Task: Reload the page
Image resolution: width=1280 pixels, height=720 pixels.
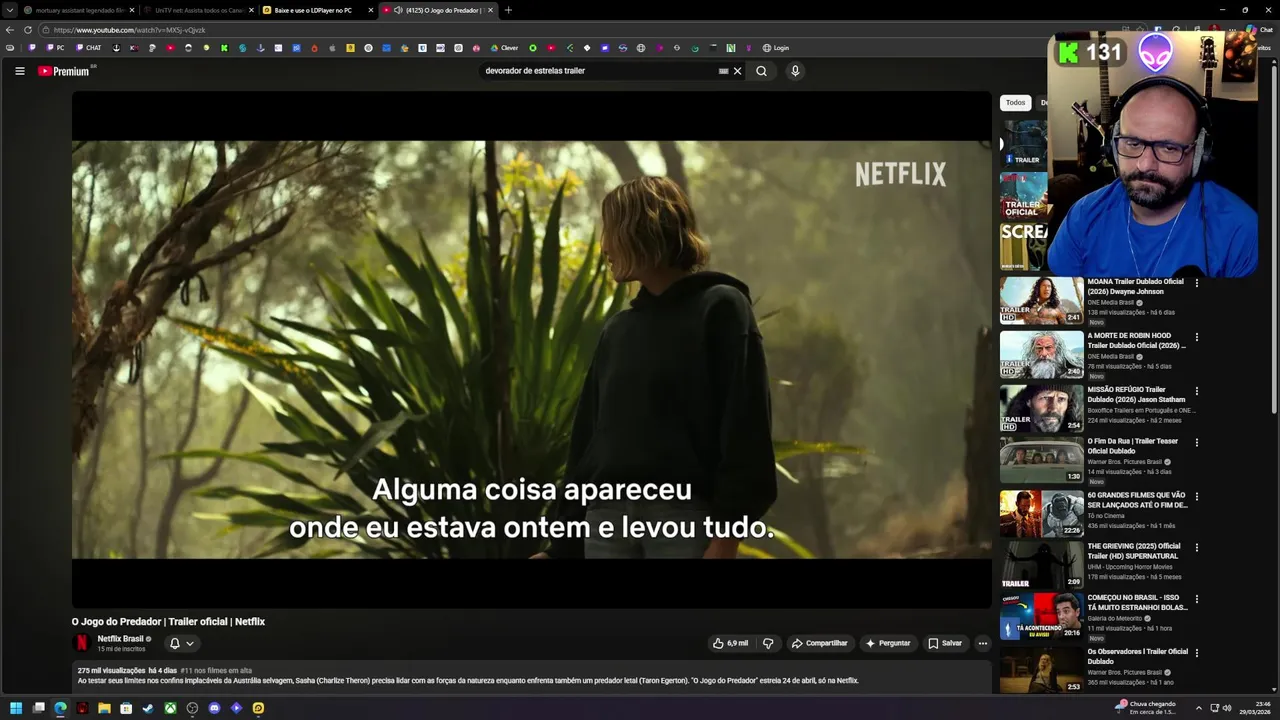Action: (x=28, y=30)
